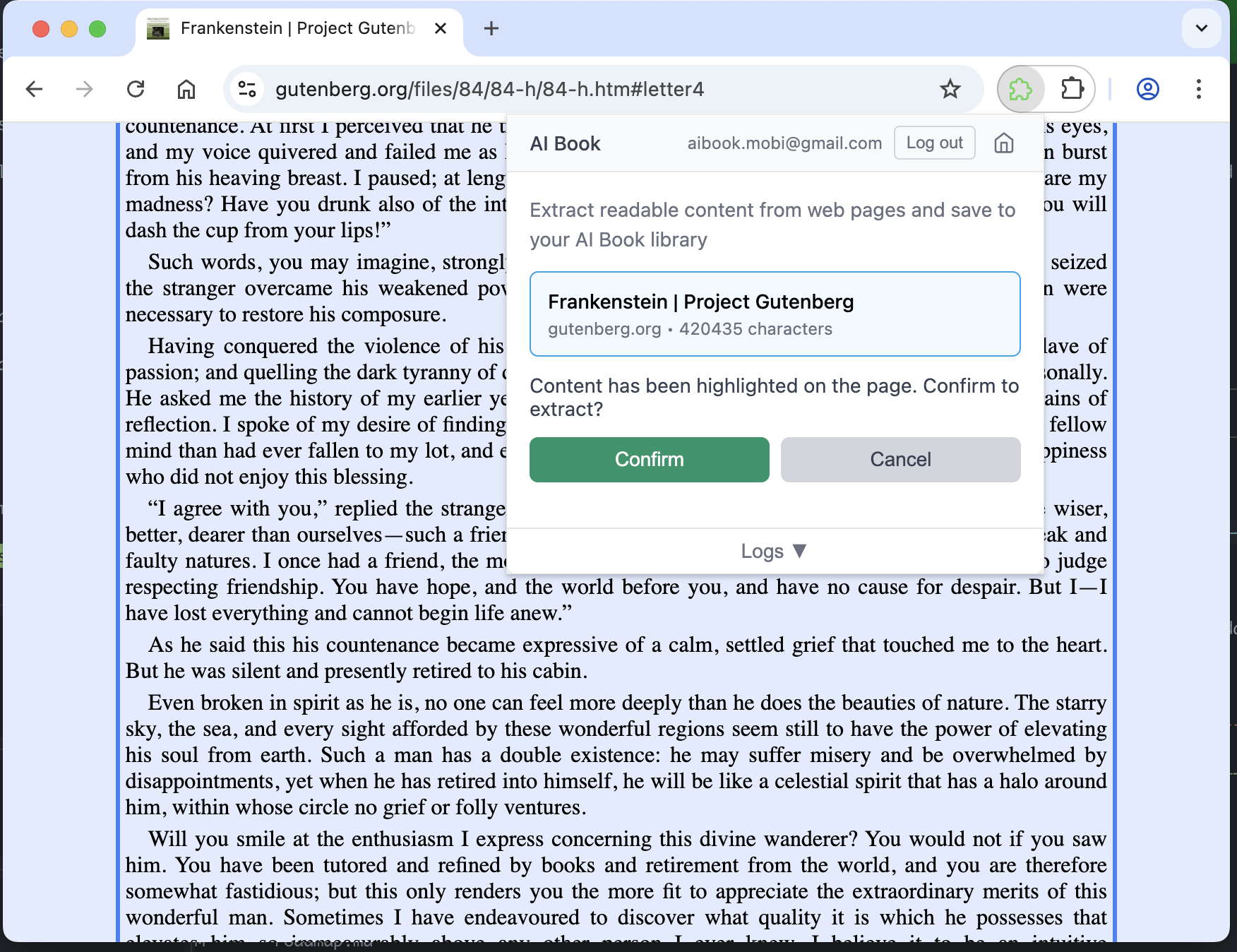Image resolution: width=1237 pixels, height=952 pixels.
Task: Confirm the content extraction
Action: click(649, 460)
